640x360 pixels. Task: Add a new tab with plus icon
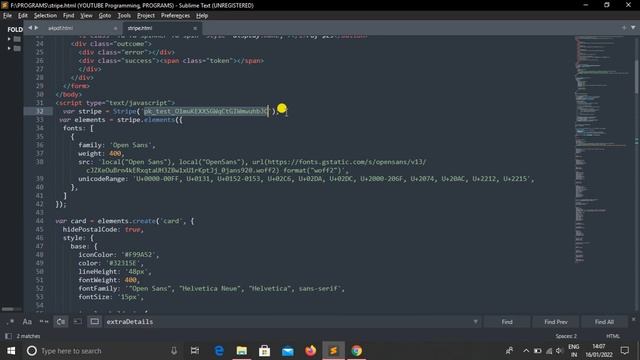[624, 28]
